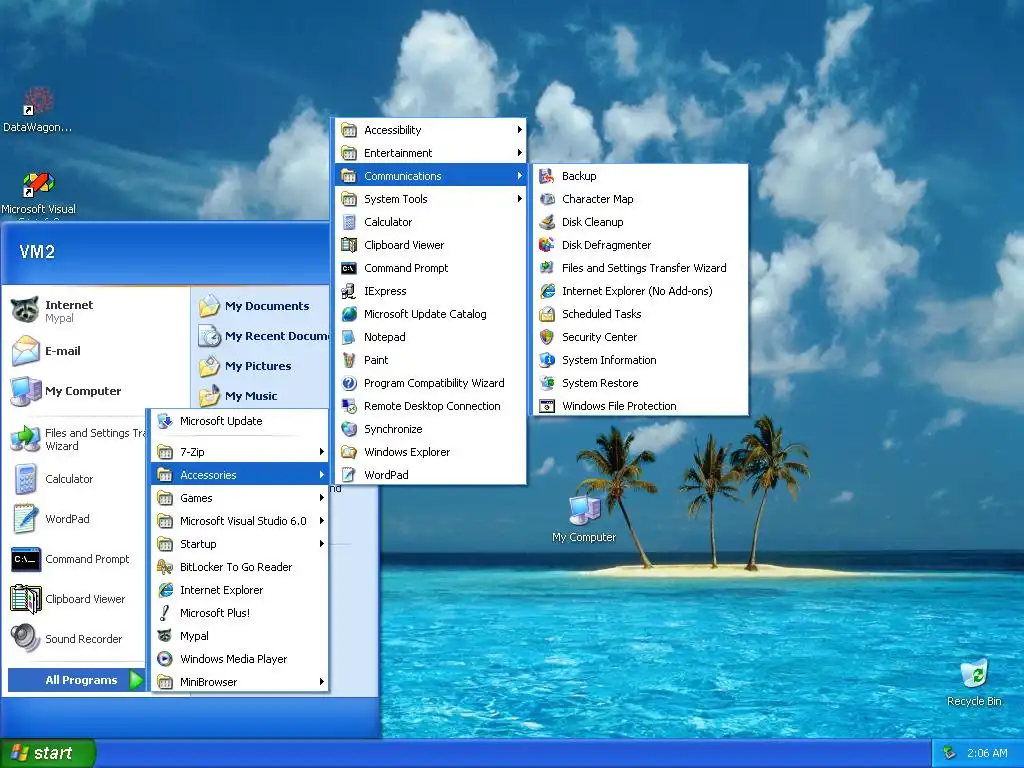
Task: Open IExpress icon
Action: [349, 291]
